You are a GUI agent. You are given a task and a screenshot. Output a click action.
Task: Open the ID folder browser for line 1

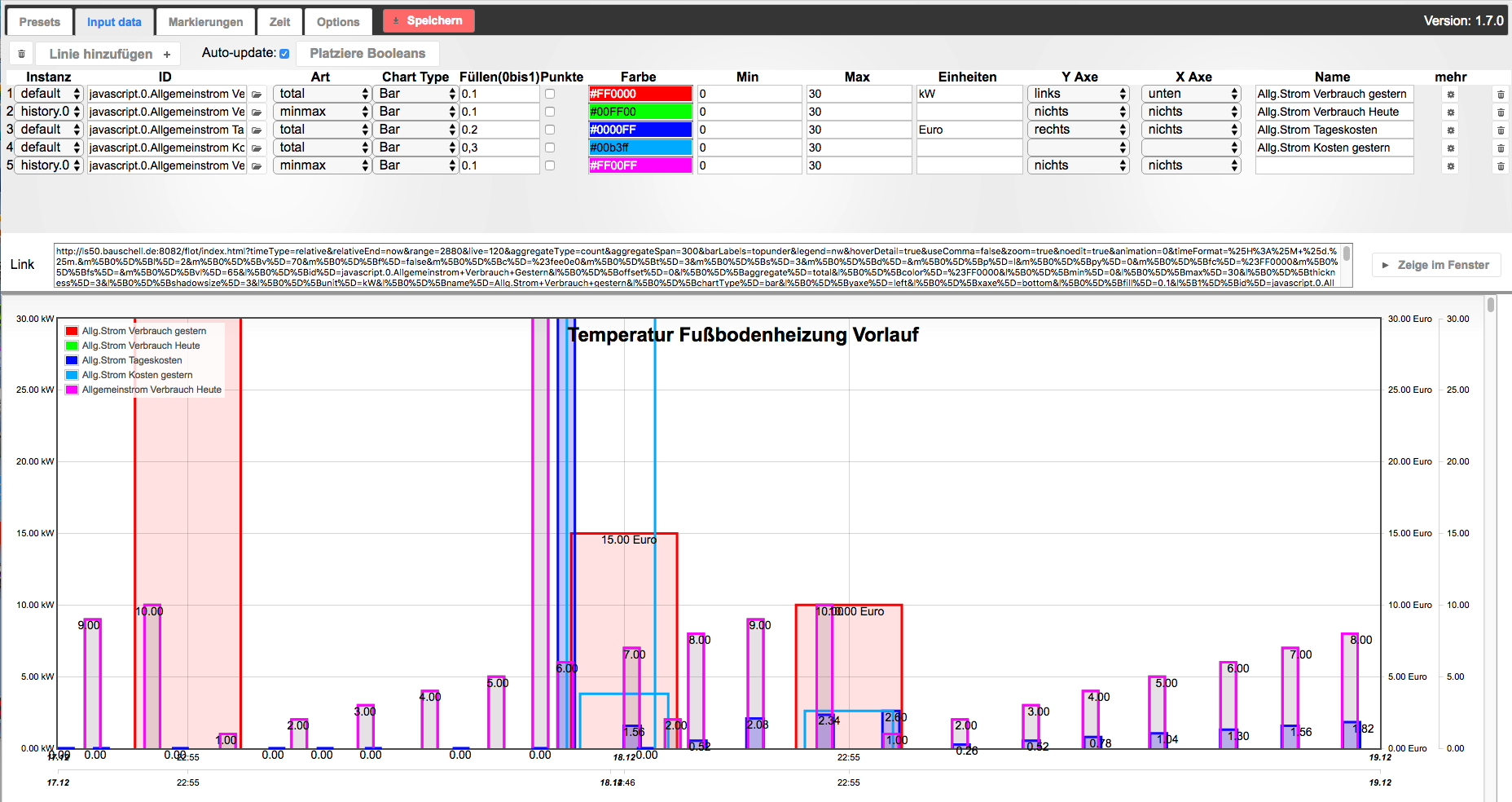(257, 95)
